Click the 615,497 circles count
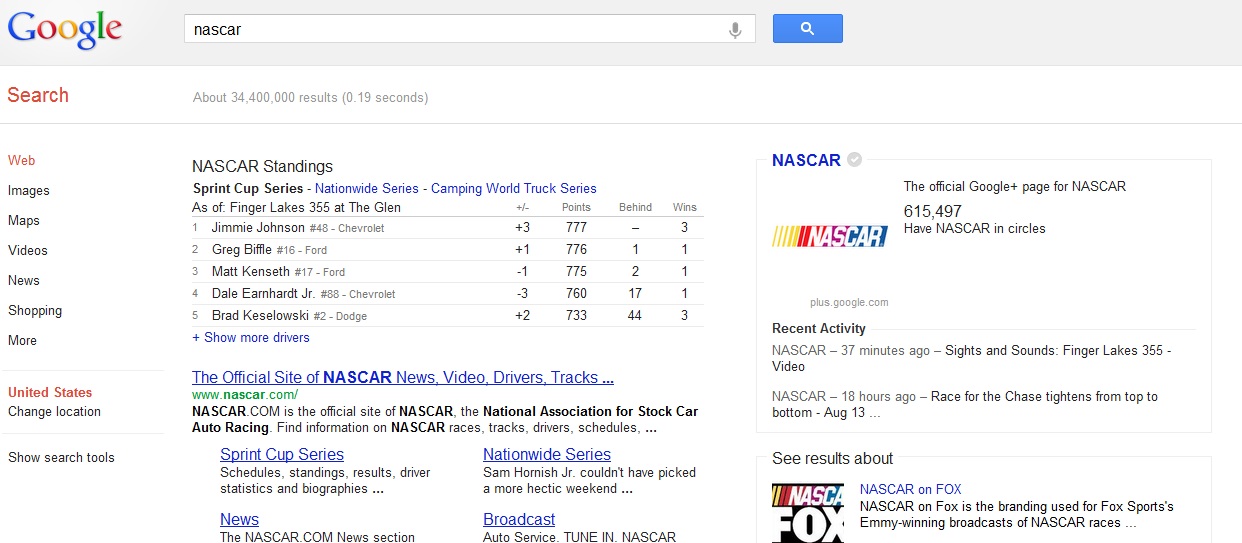 (933, 211)
